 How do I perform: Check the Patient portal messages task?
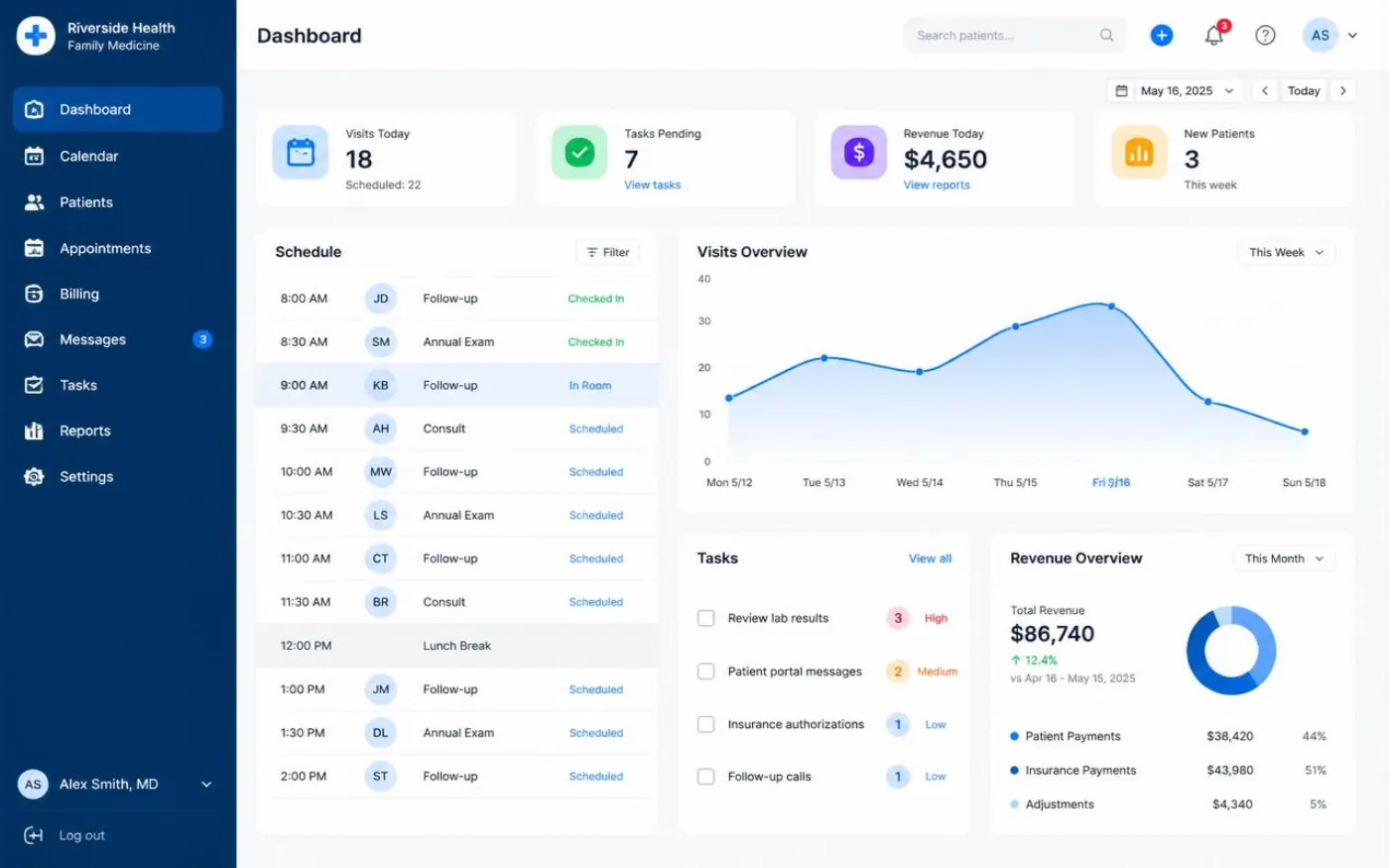706,672
